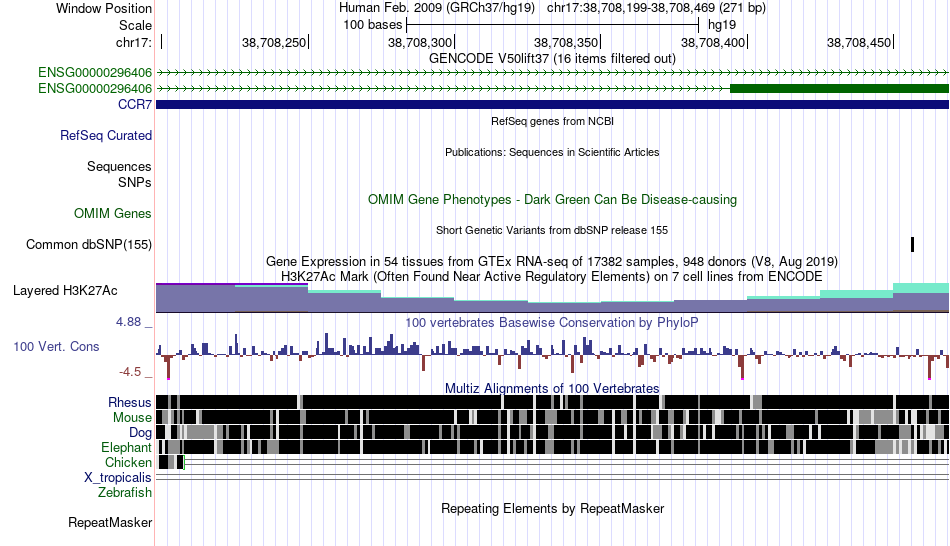Open the 100 Vert. Cons track label

[56, 347]
